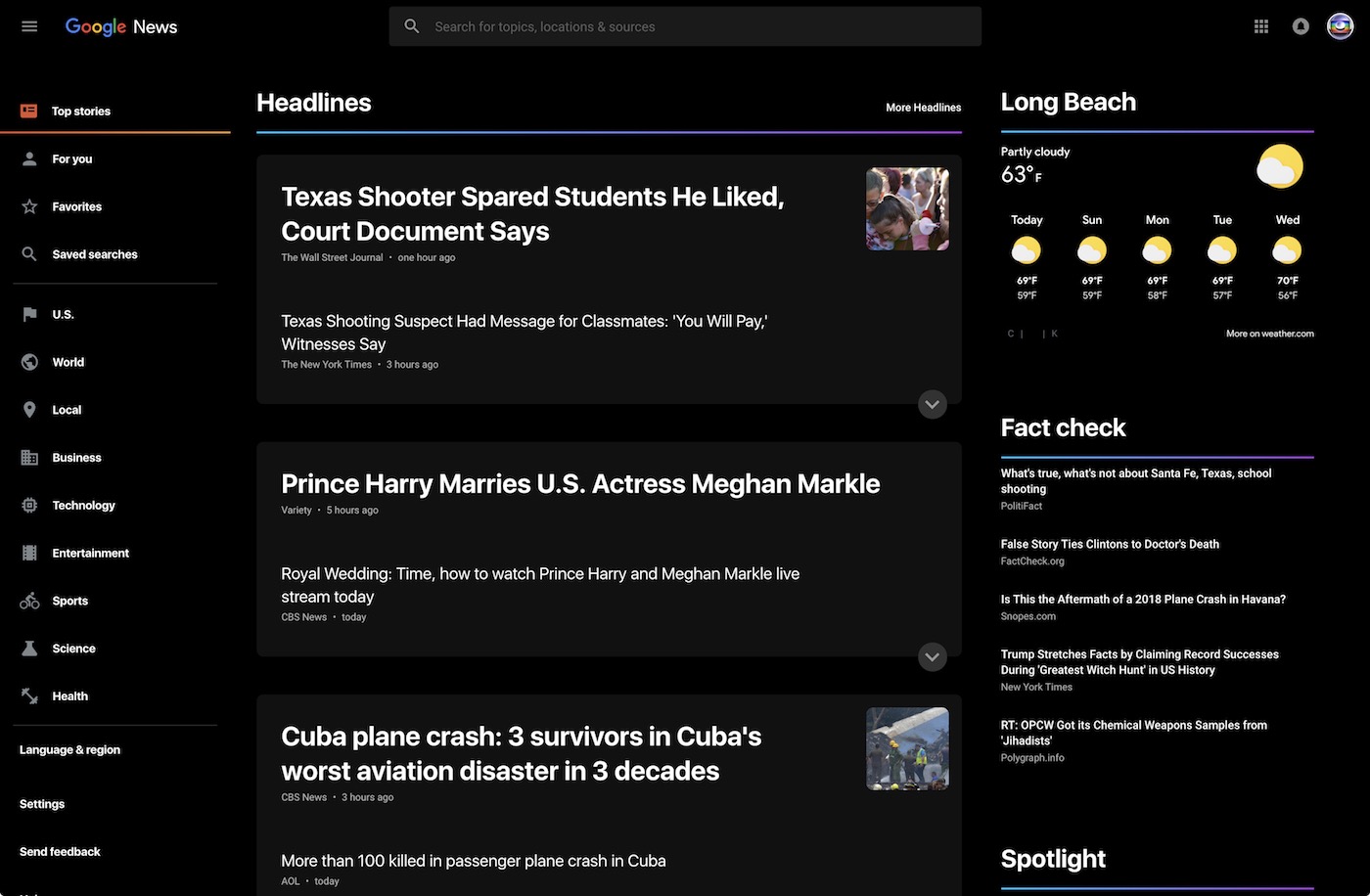Click the Fact check heading
The image size is (1370, 896).
[x=1063, y=427]
